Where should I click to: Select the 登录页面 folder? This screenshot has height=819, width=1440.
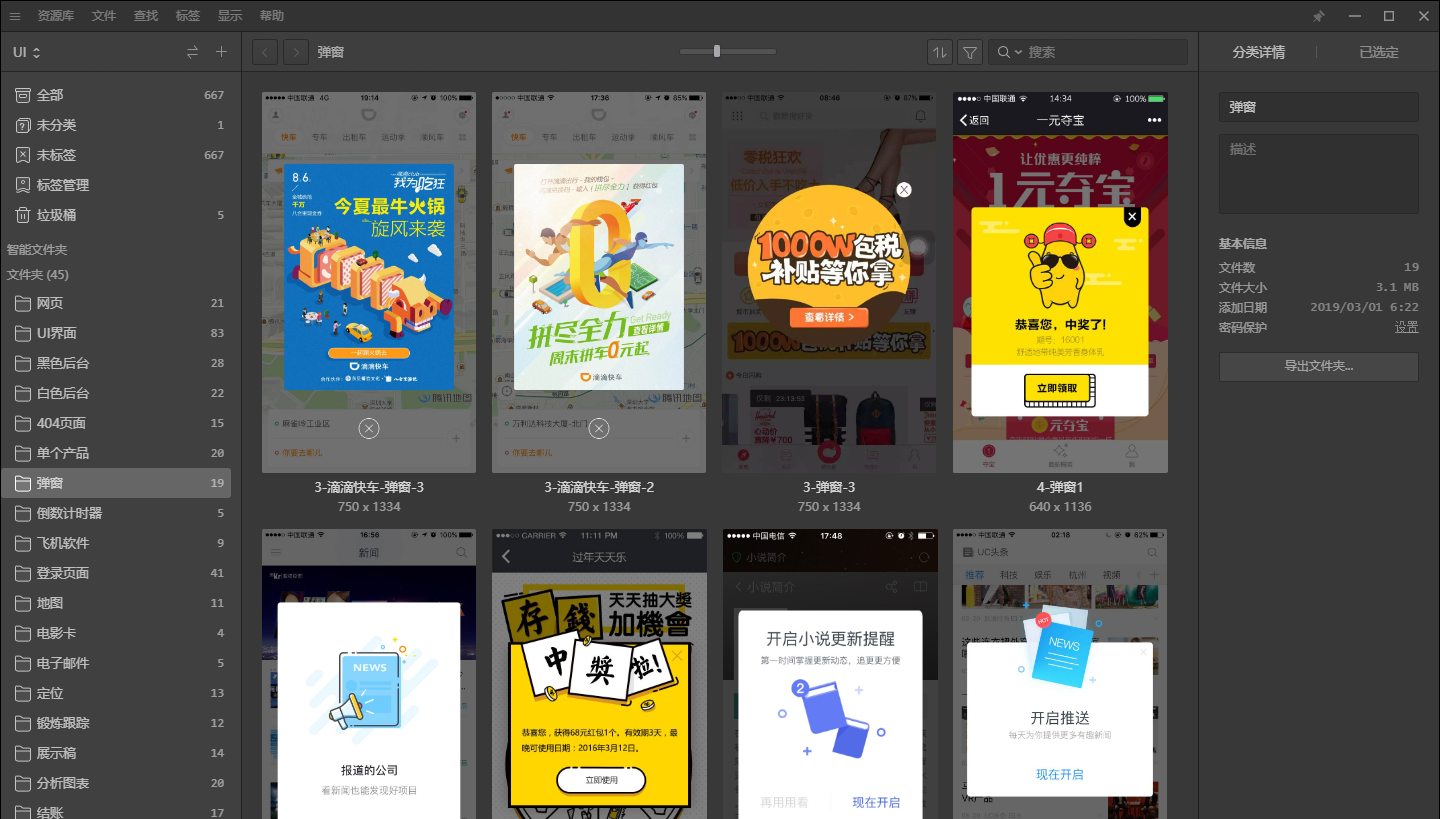click(63, 573)
